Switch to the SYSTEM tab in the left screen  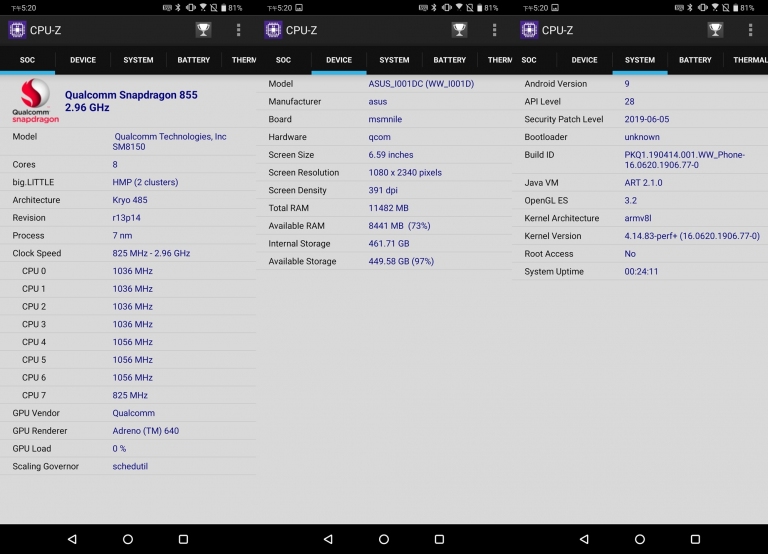138,60
